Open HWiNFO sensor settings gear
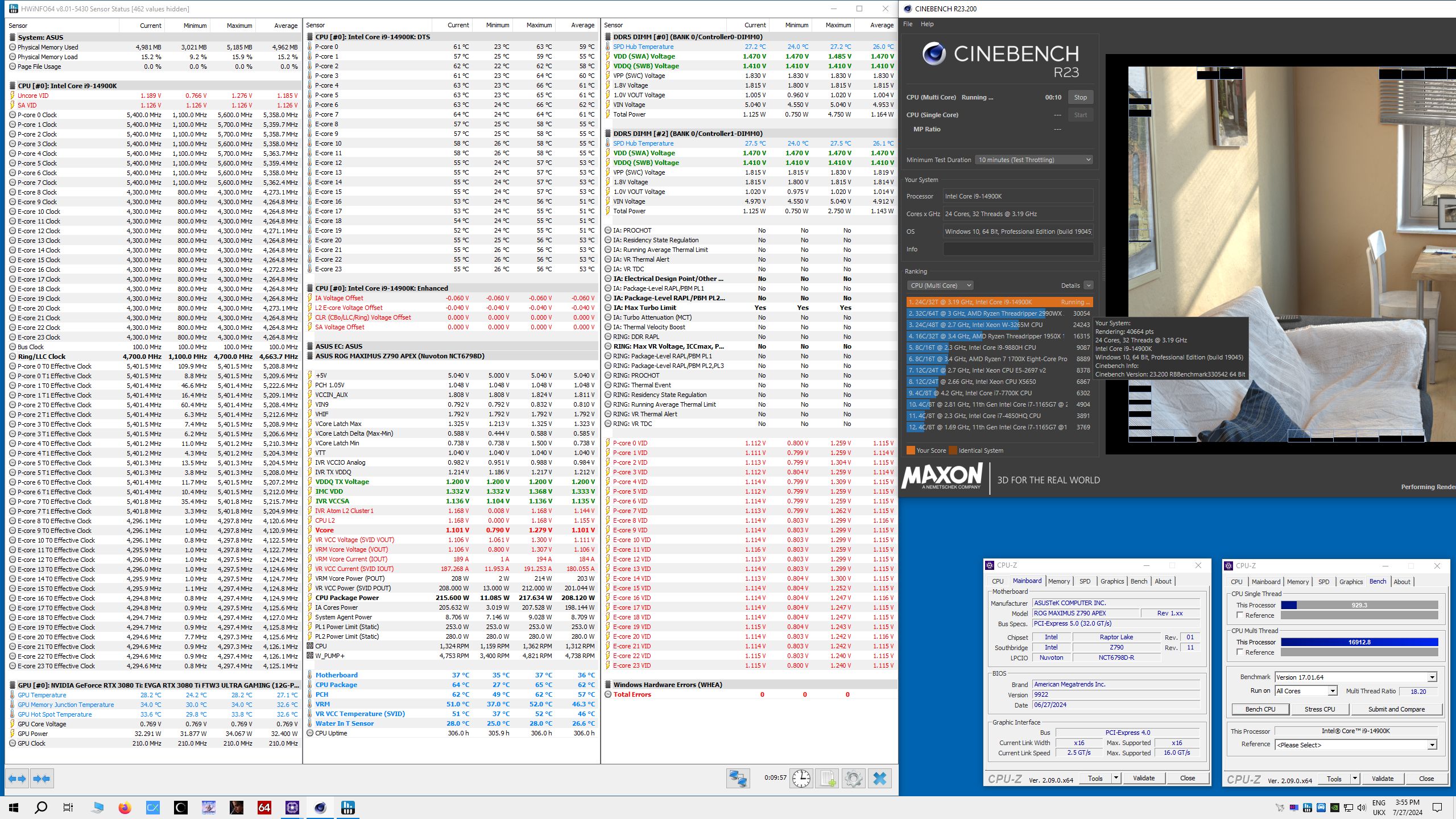Viewport: 1456px width, 819px height. click(853, 778)
